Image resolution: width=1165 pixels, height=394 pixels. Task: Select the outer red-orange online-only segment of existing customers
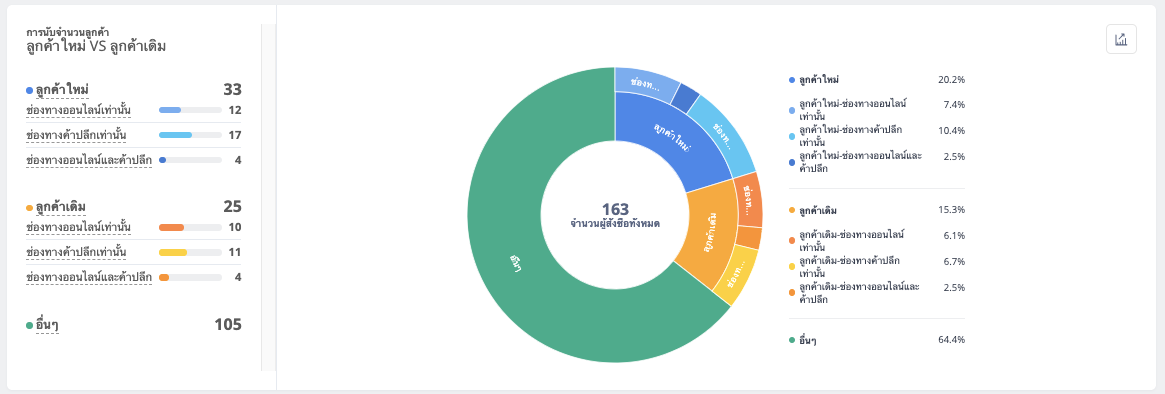click(x=749, y=201)
